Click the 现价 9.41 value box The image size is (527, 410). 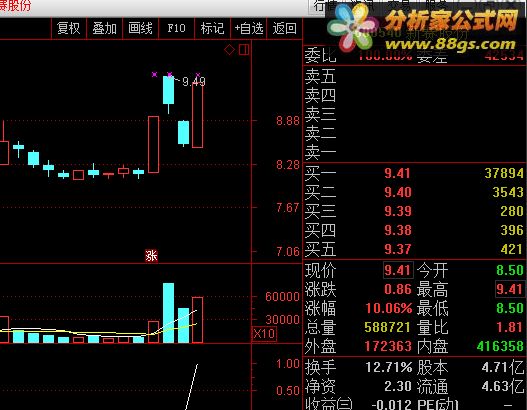[x=398, y=270]
